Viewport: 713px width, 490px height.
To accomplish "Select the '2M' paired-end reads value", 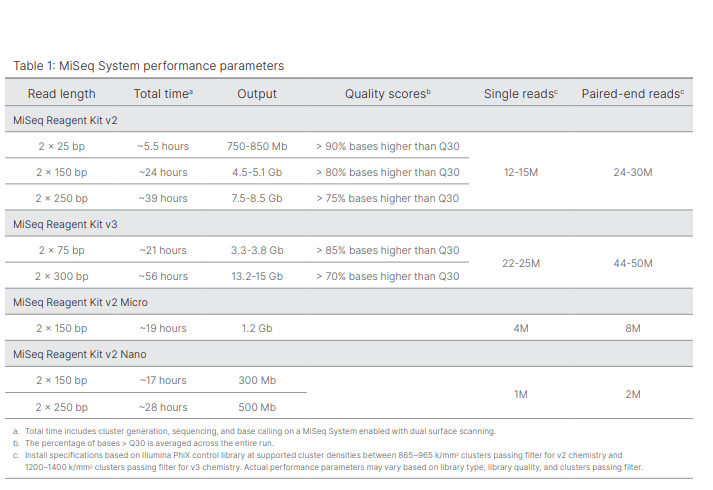I will click(x=633, y=394).
